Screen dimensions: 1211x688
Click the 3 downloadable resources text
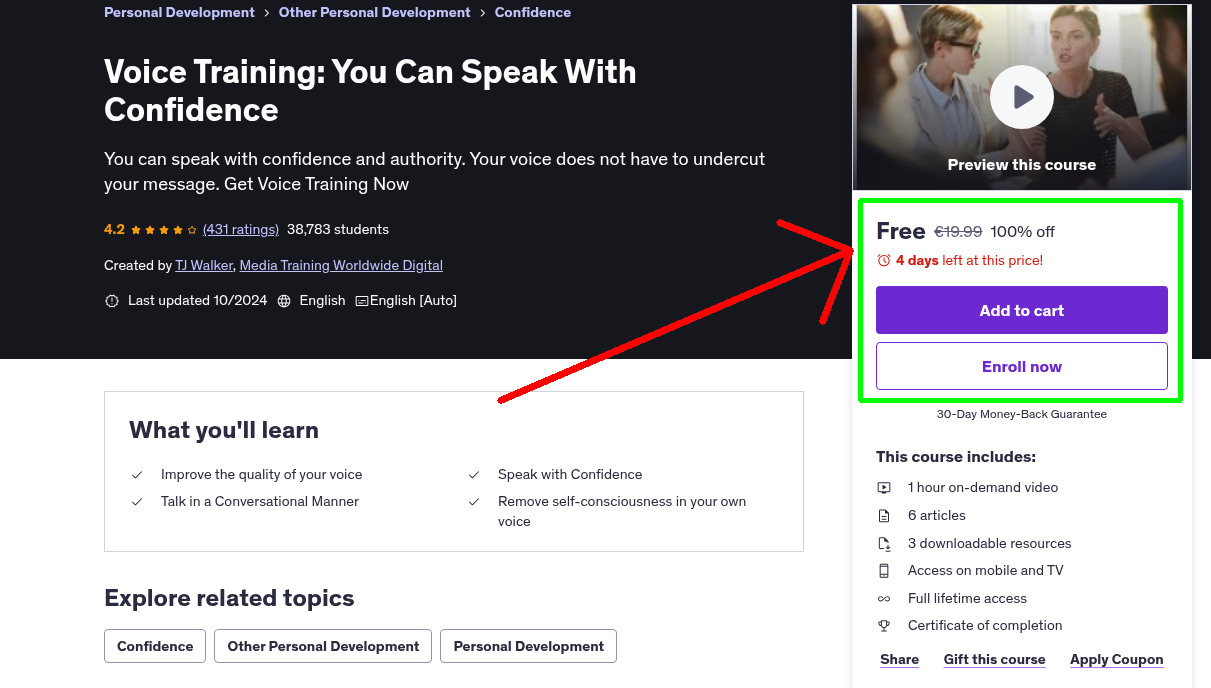[989, 544]
